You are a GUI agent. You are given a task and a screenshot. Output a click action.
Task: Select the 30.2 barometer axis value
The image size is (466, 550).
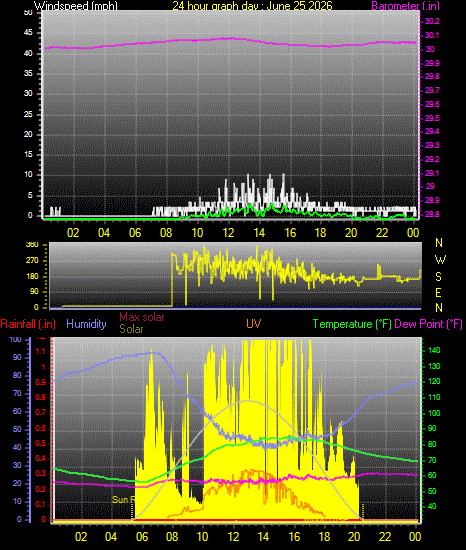tap(432, 21)
